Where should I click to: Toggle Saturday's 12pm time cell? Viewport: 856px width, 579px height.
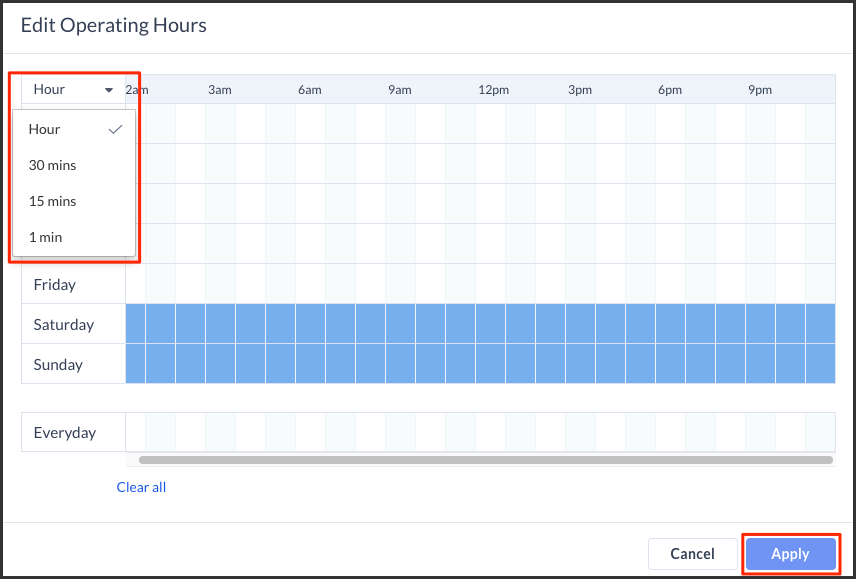click(x=490, y=324)
